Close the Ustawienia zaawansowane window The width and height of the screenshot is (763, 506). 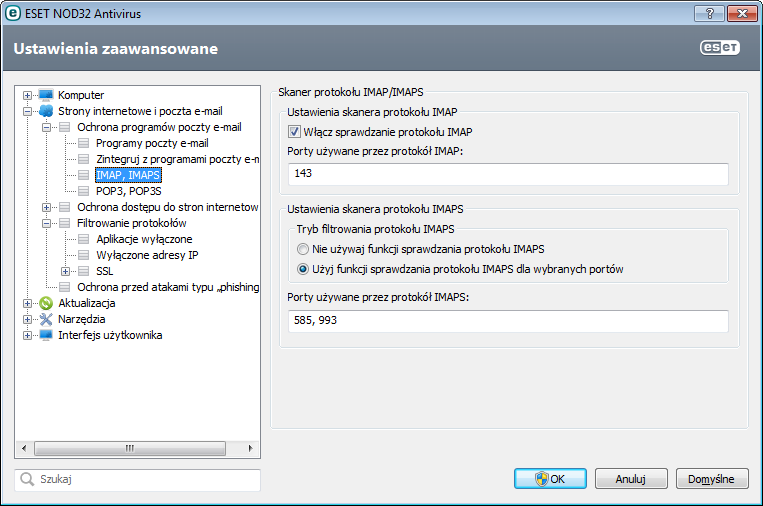coord(742,13)
